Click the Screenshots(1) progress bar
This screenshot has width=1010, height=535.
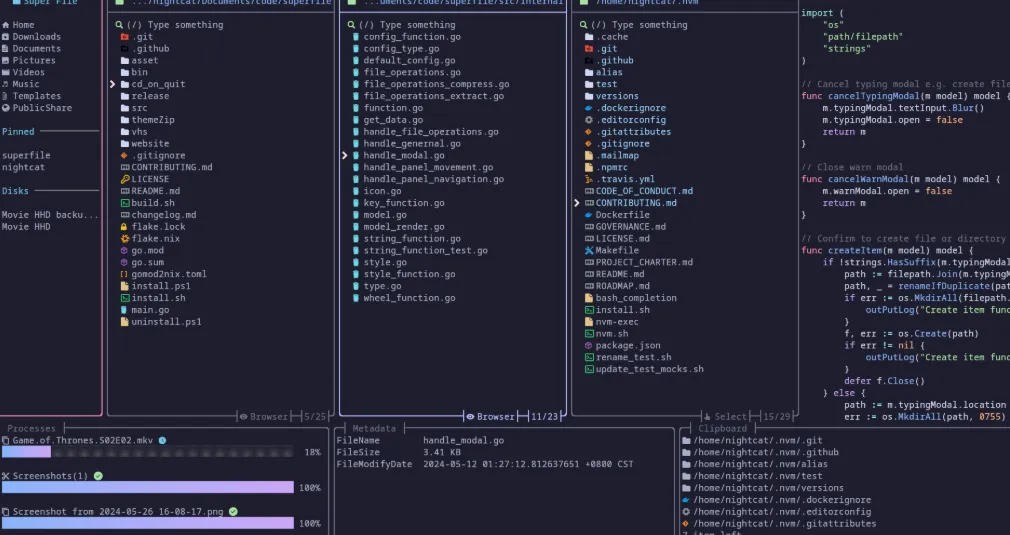(148, 487)
